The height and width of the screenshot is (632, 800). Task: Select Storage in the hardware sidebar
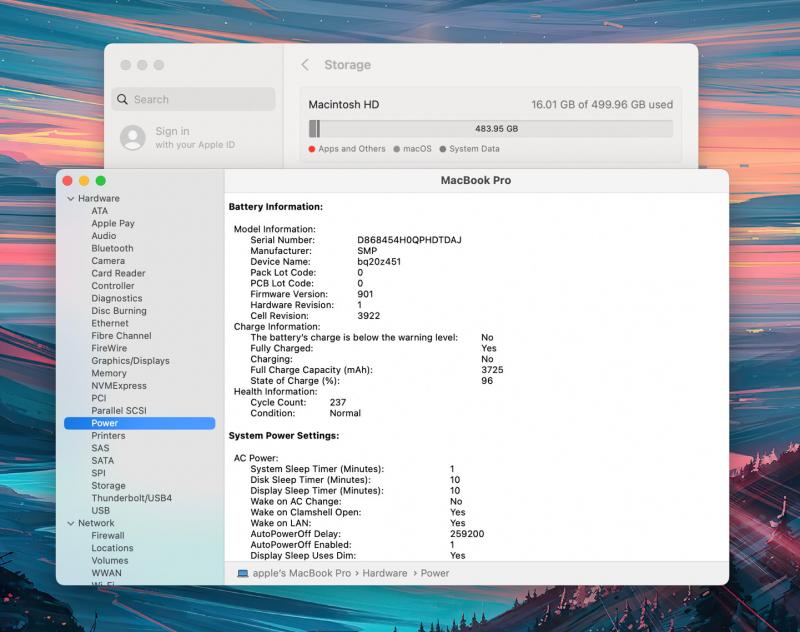pos(108,486)
